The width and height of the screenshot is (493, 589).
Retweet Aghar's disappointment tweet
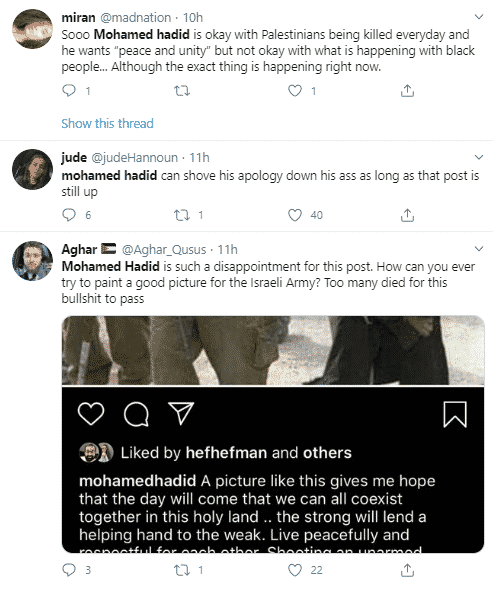click(x=182, y=570)
